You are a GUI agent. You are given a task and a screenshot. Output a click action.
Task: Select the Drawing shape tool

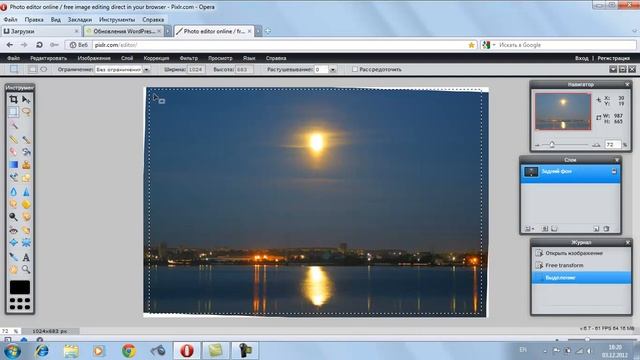coord(26,178)
